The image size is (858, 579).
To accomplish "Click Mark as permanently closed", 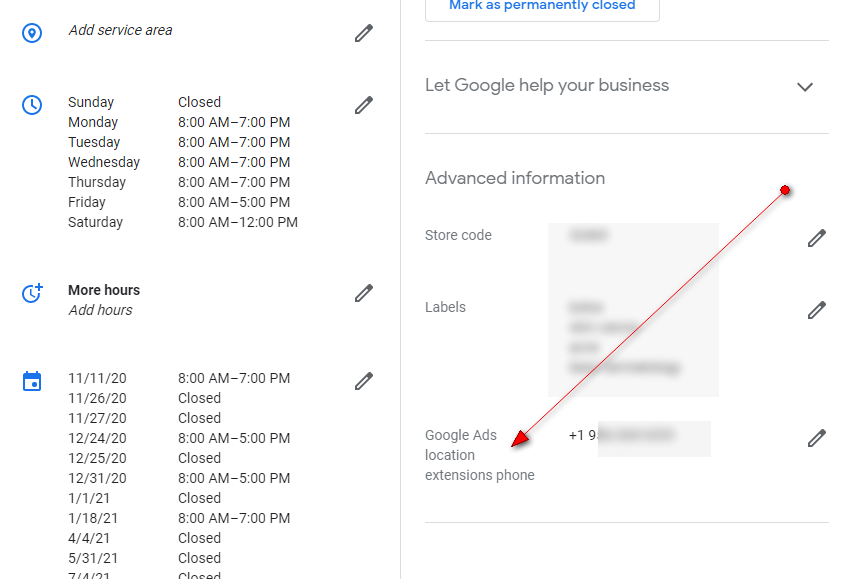I will pyautogui.click(x=541, y=6).
